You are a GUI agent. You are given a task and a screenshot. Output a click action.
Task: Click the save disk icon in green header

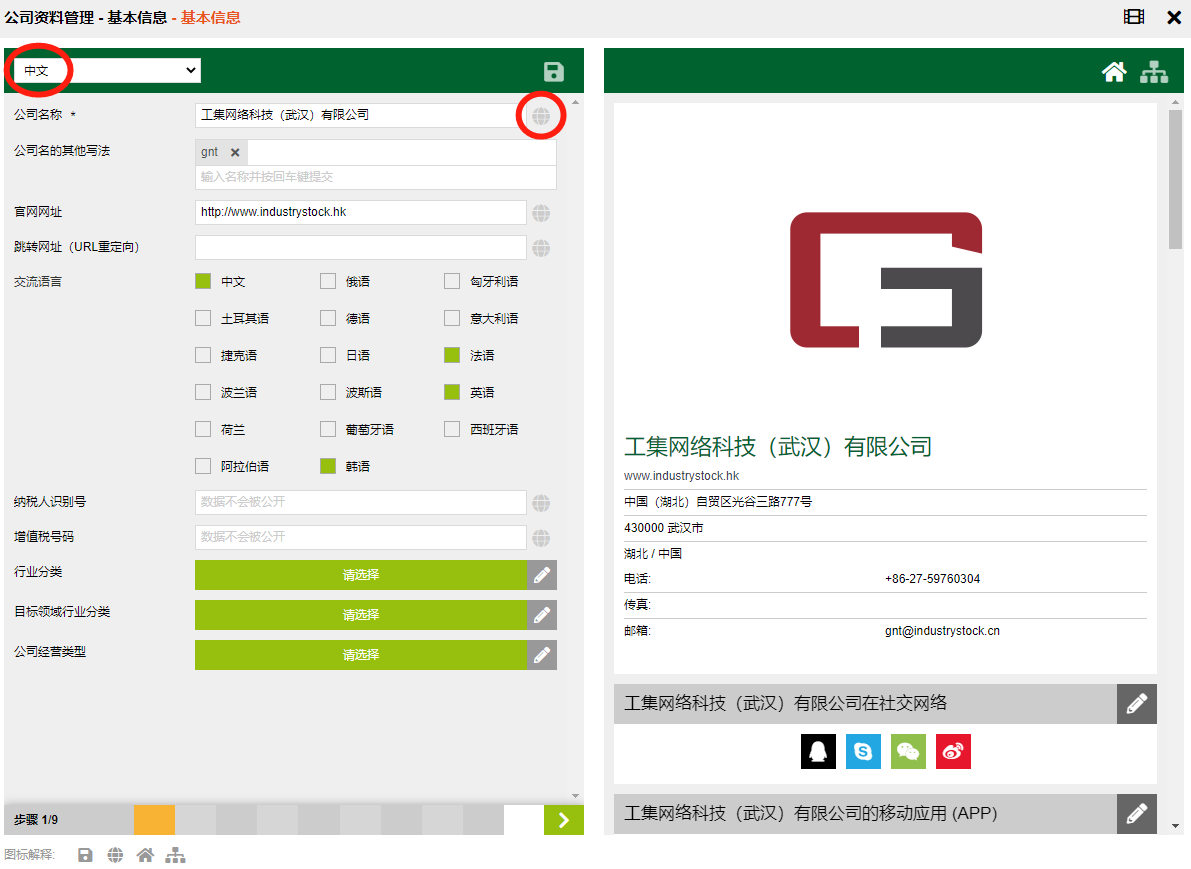(553, 71)
